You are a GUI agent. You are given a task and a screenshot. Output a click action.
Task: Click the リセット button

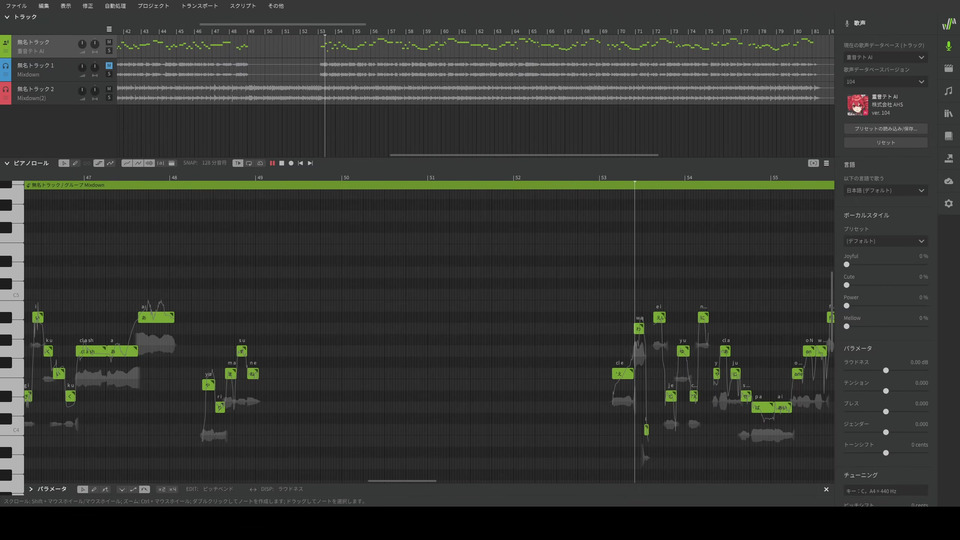click(x=885, y=143)
